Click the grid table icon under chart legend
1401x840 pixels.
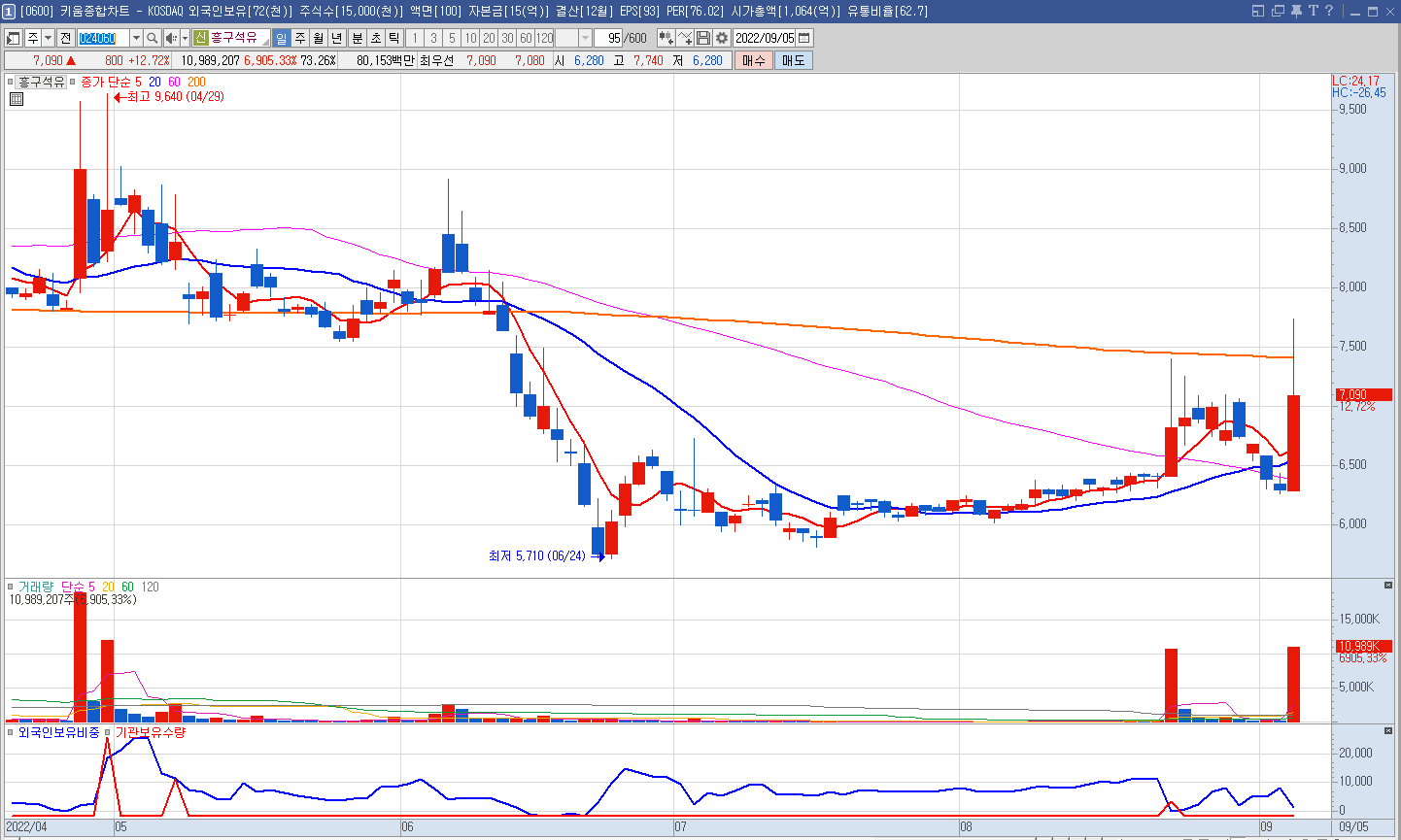pos(16,99)
